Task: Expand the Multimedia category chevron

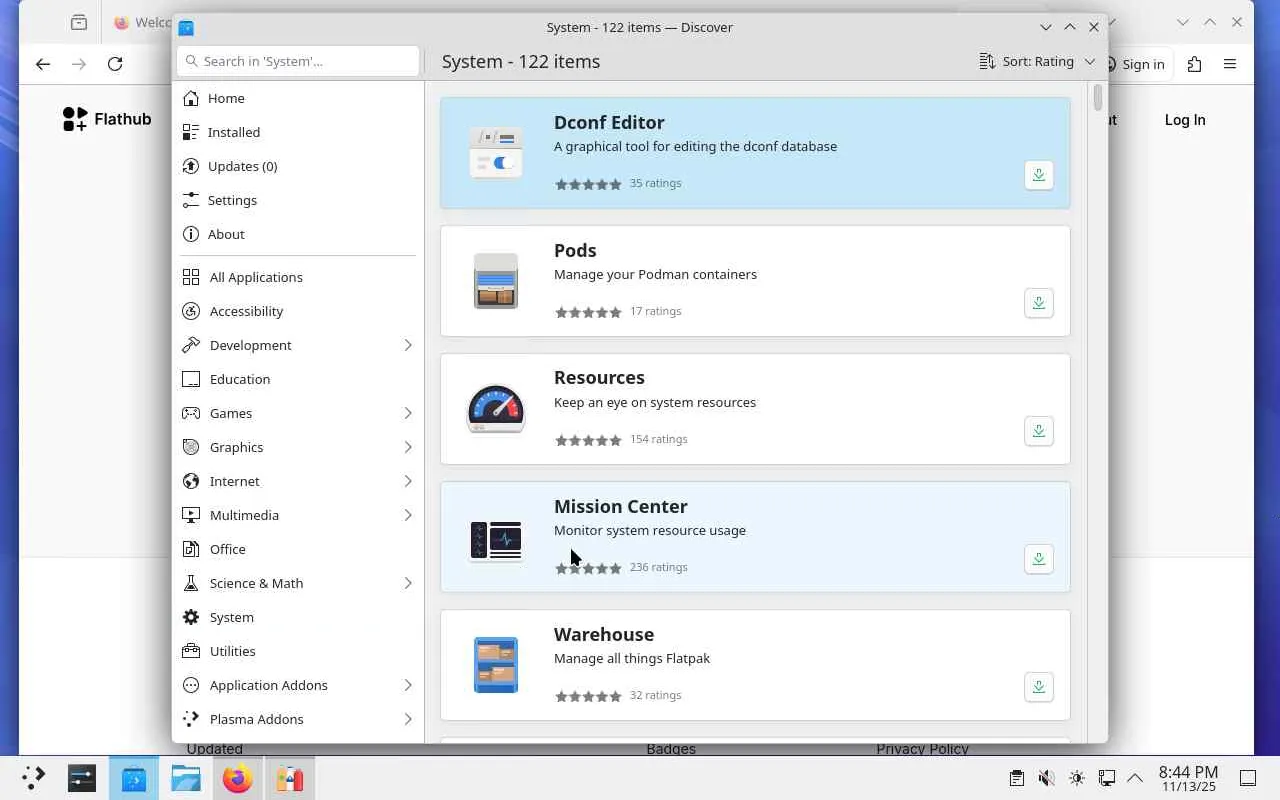Action: coord(408,515)
